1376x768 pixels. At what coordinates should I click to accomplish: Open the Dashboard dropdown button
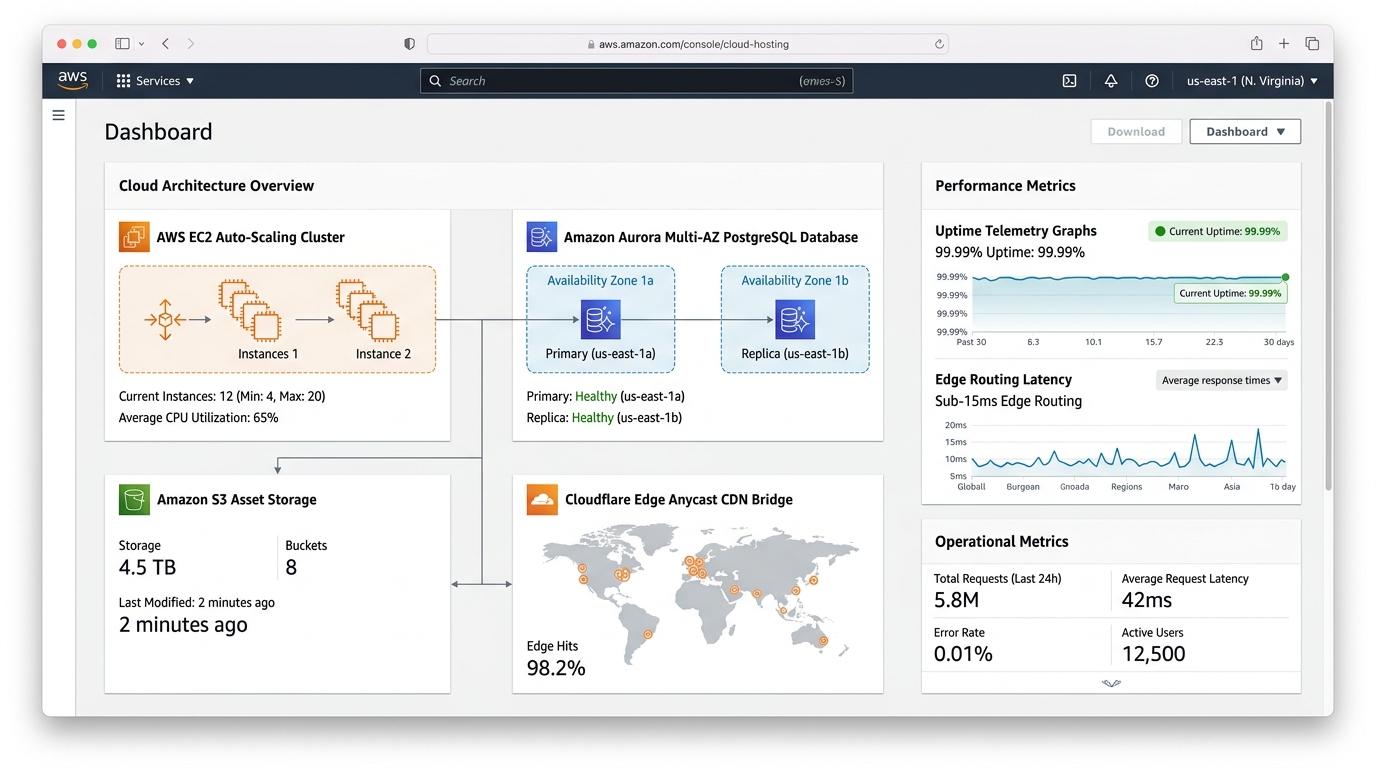pyautogui.click(x=1245, y=131)
